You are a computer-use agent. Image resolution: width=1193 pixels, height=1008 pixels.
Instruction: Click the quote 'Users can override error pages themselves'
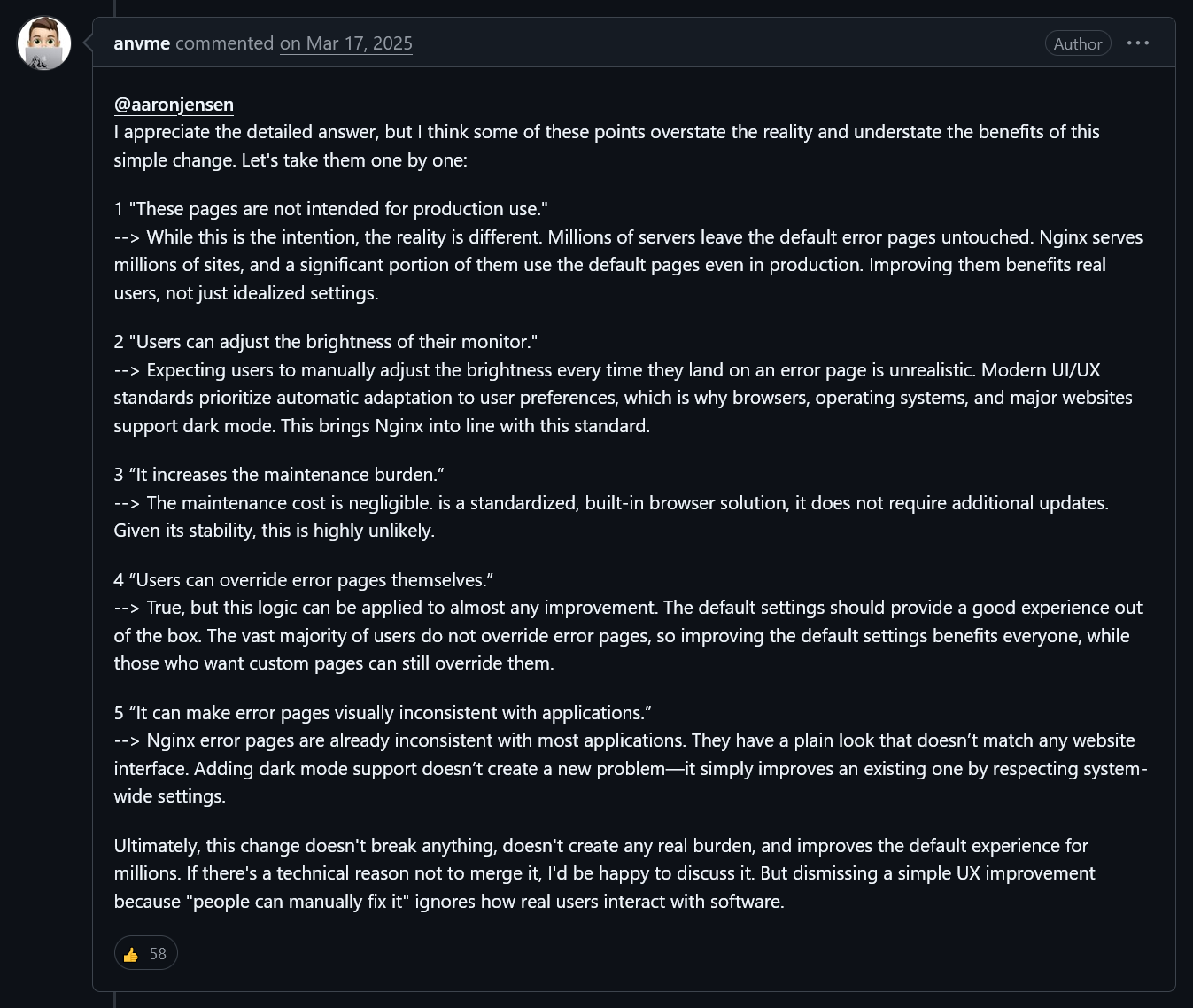(x=311, y=580)
